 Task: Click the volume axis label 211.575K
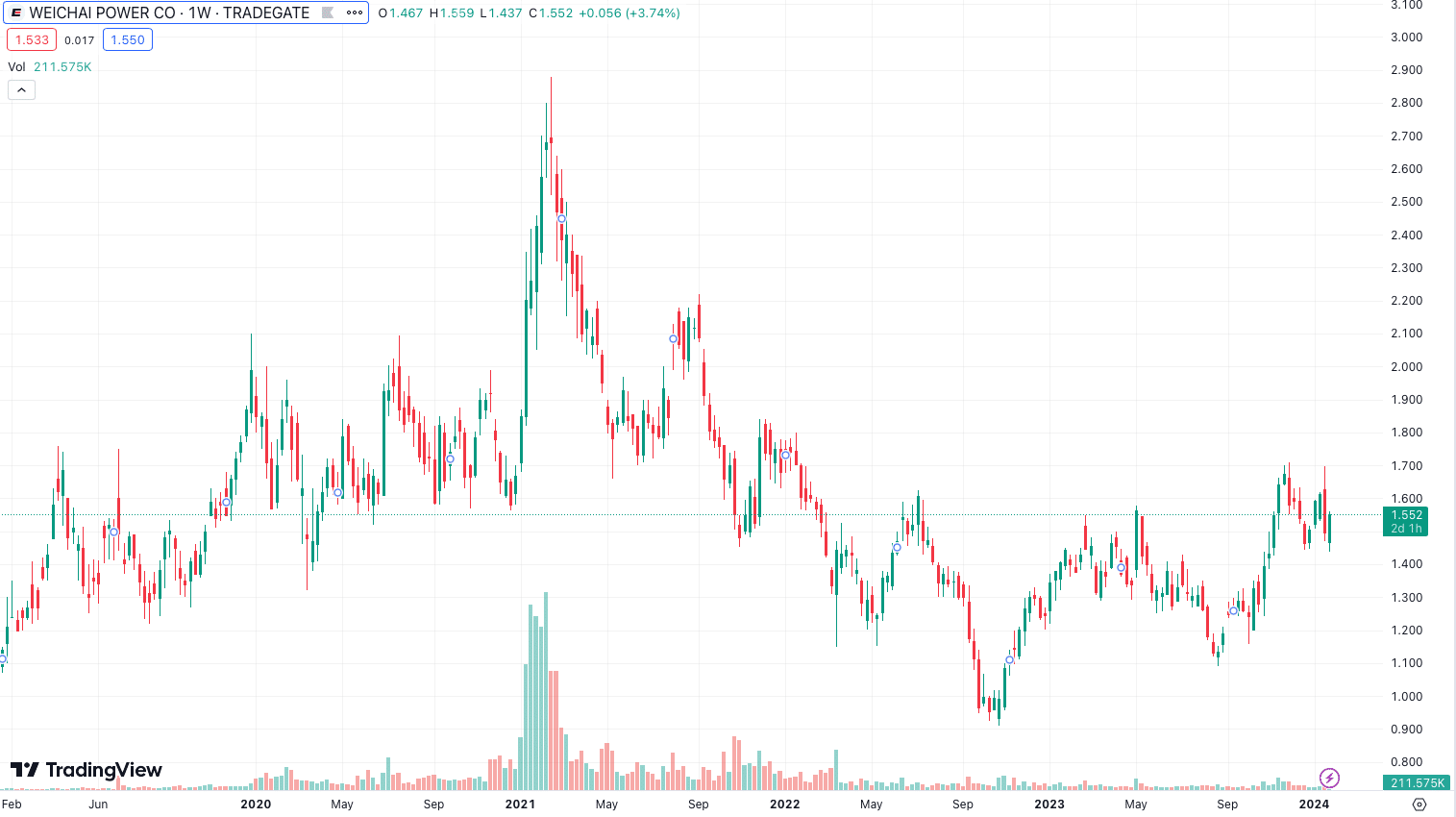(1418, 782)
